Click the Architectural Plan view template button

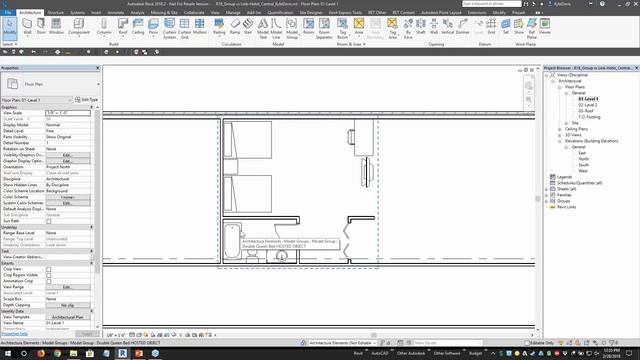tap(68, 317)
